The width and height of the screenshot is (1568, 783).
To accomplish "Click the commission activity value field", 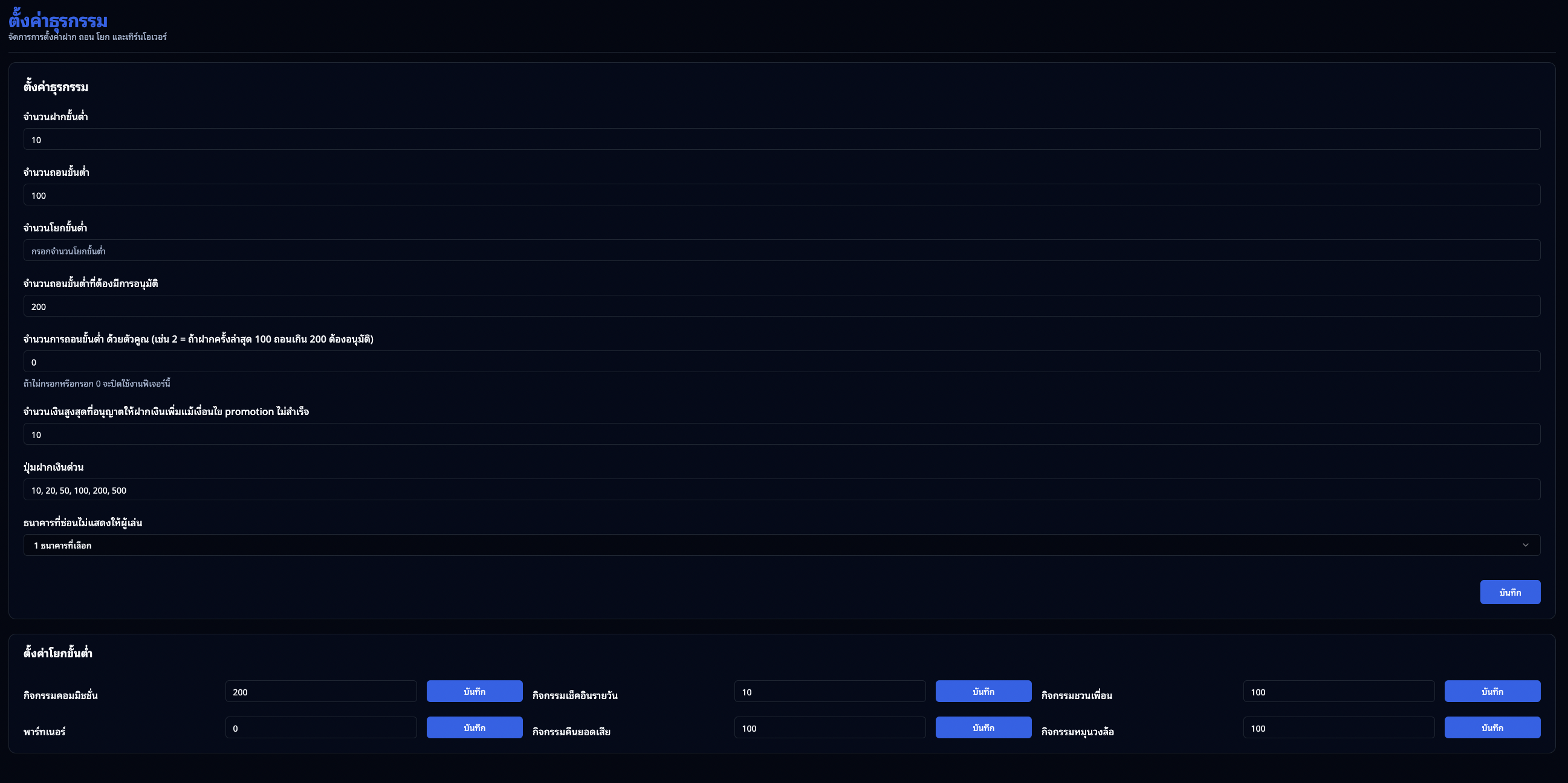I will pyautogui.click(x=321, y=692).
